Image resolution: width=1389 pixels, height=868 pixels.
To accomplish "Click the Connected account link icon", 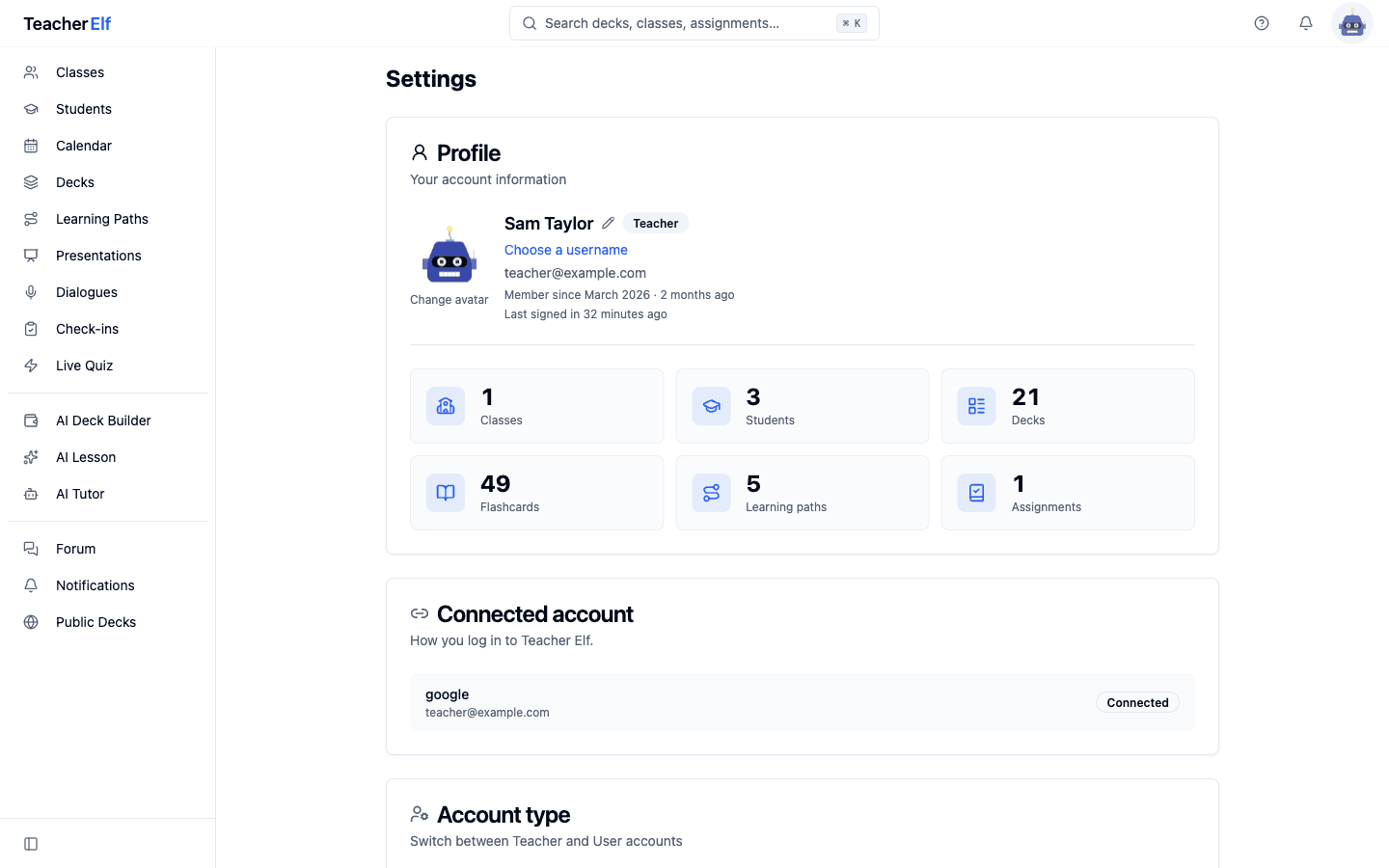I will [420, 613].
